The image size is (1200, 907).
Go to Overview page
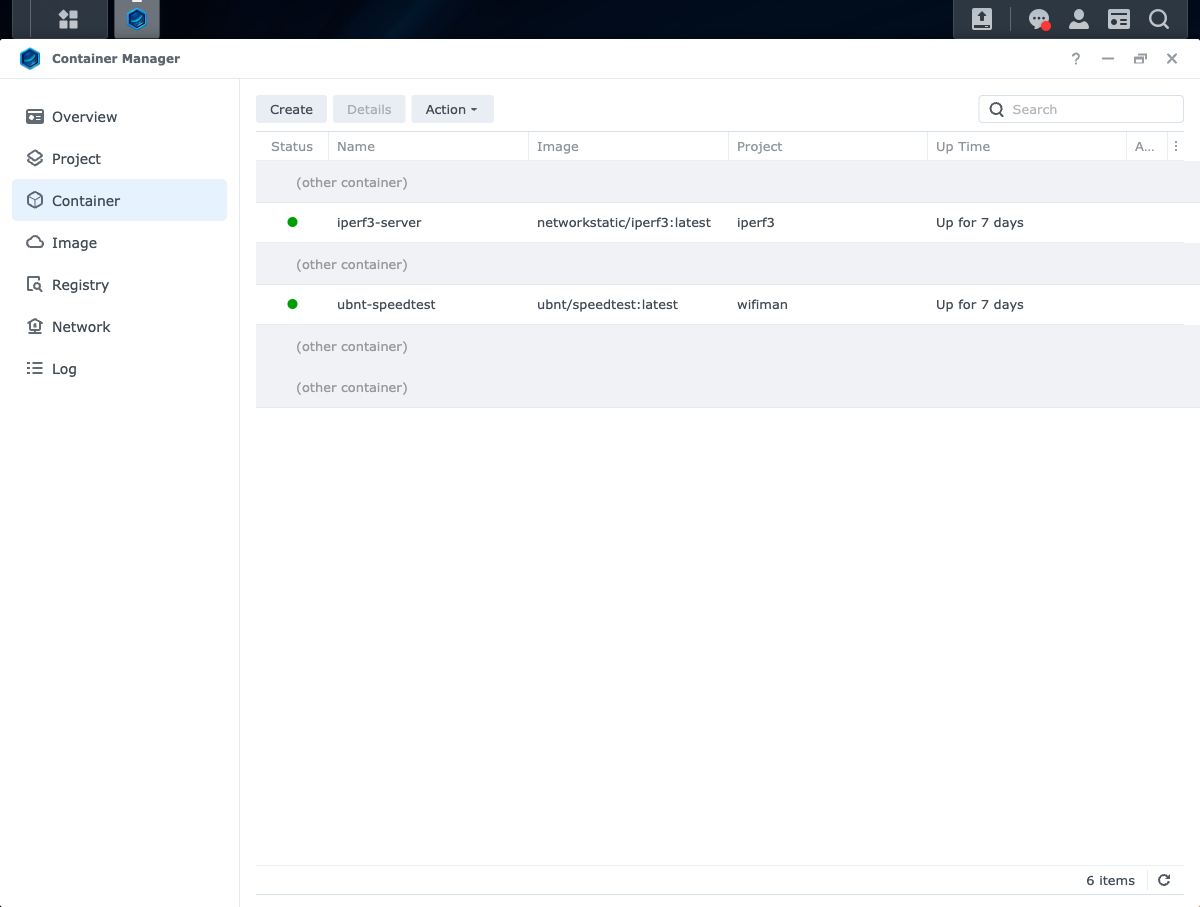(x=119, y=117)
